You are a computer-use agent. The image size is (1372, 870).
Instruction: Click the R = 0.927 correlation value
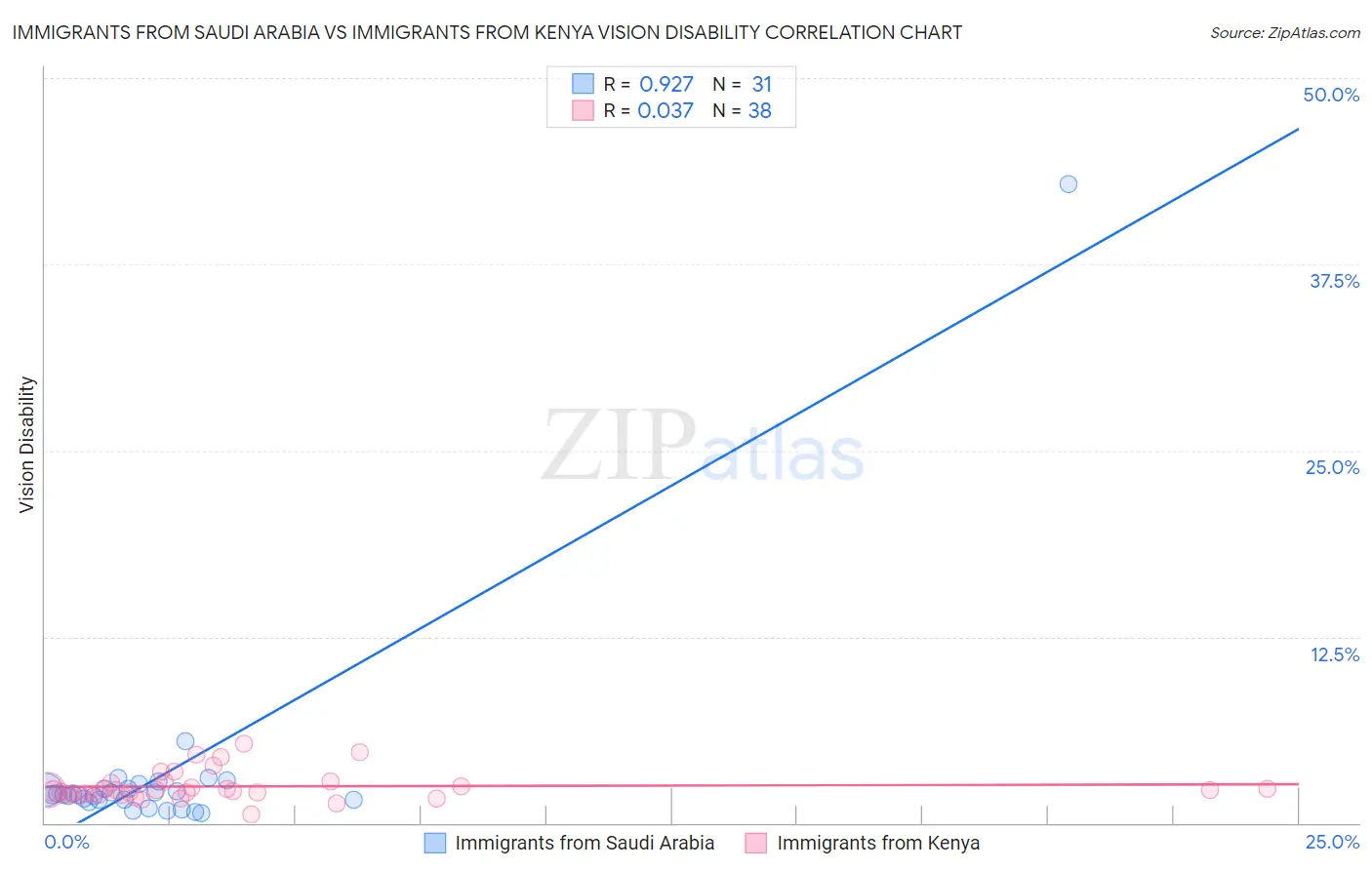pos(648,84)
